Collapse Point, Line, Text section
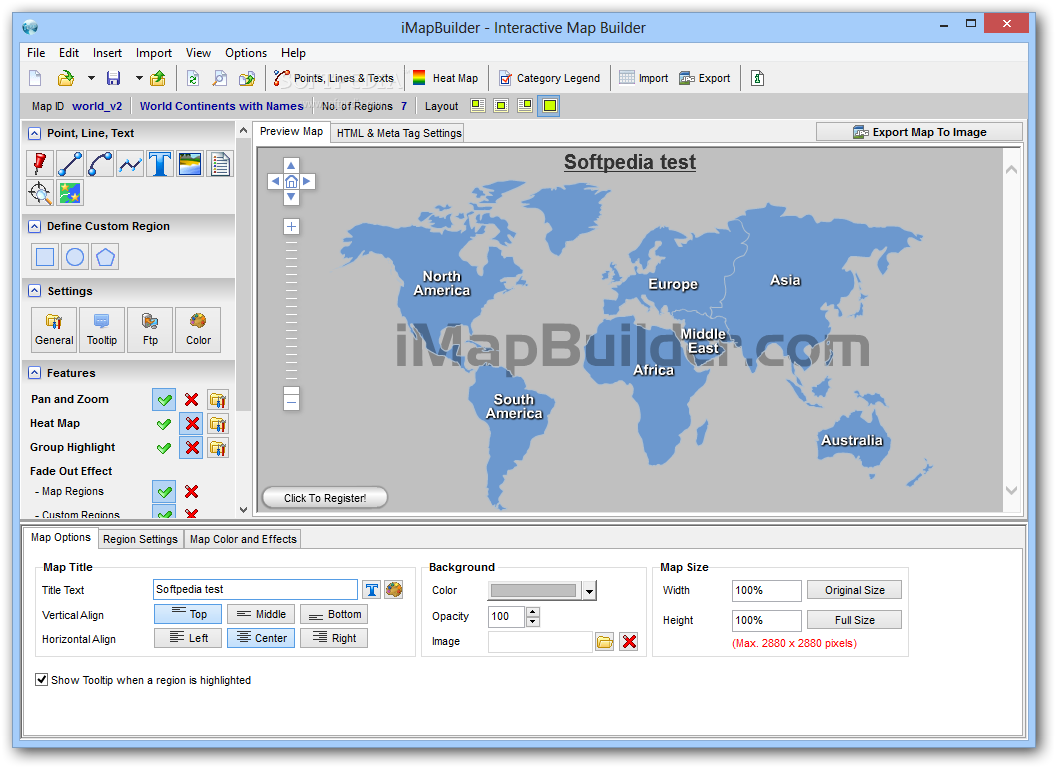Screen dimensions: 1056x768 [x=34, y=133]
